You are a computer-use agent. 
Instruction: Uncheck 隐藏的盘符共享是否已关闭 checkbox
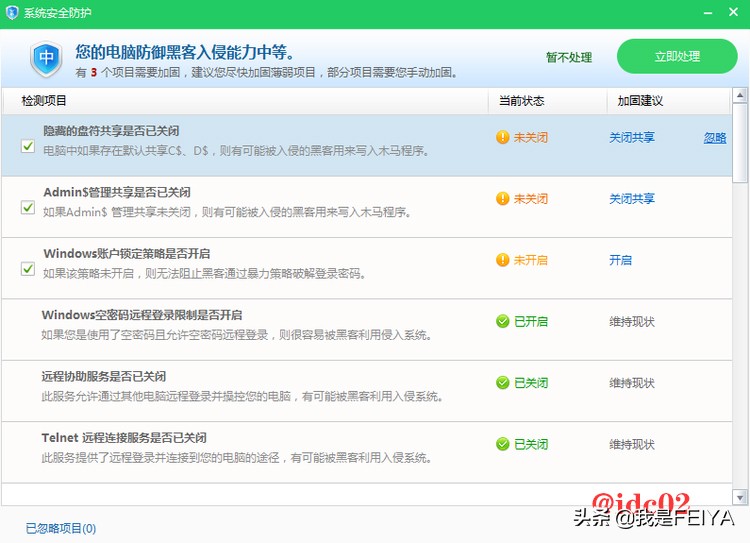[x=28, y=146]
